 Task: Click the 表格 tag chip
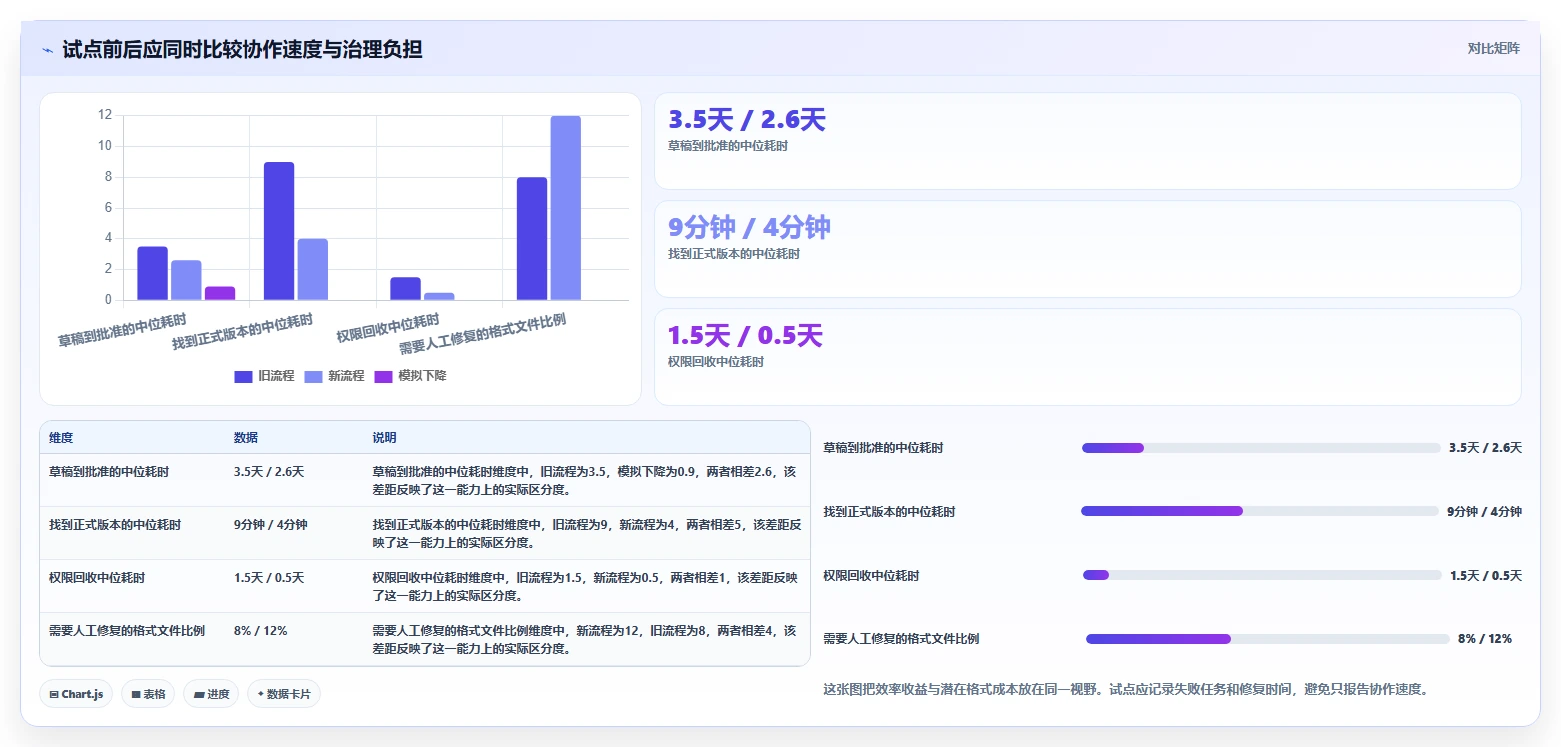[x=148, y=694]
